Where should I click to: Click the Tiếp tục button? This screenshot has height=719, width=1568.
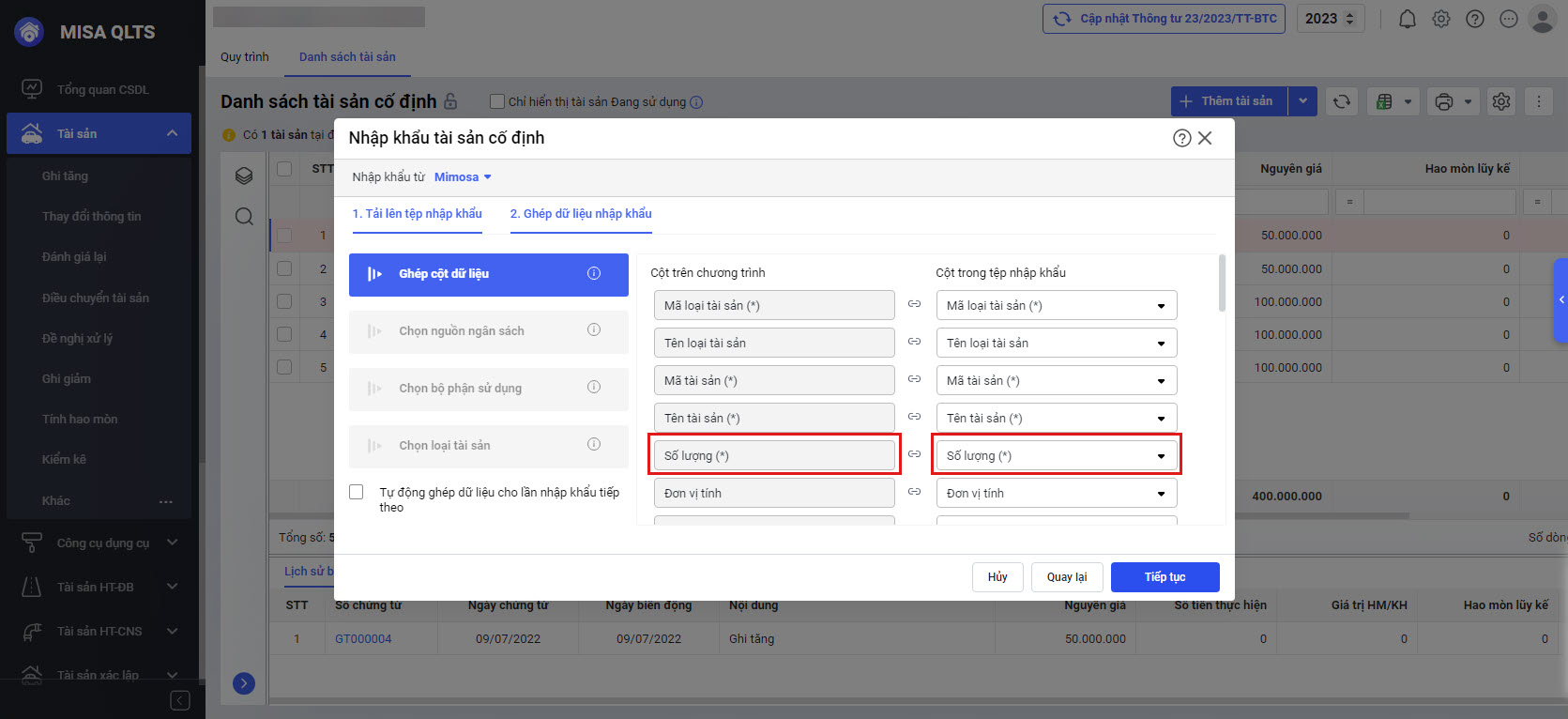click(1165, 577)
